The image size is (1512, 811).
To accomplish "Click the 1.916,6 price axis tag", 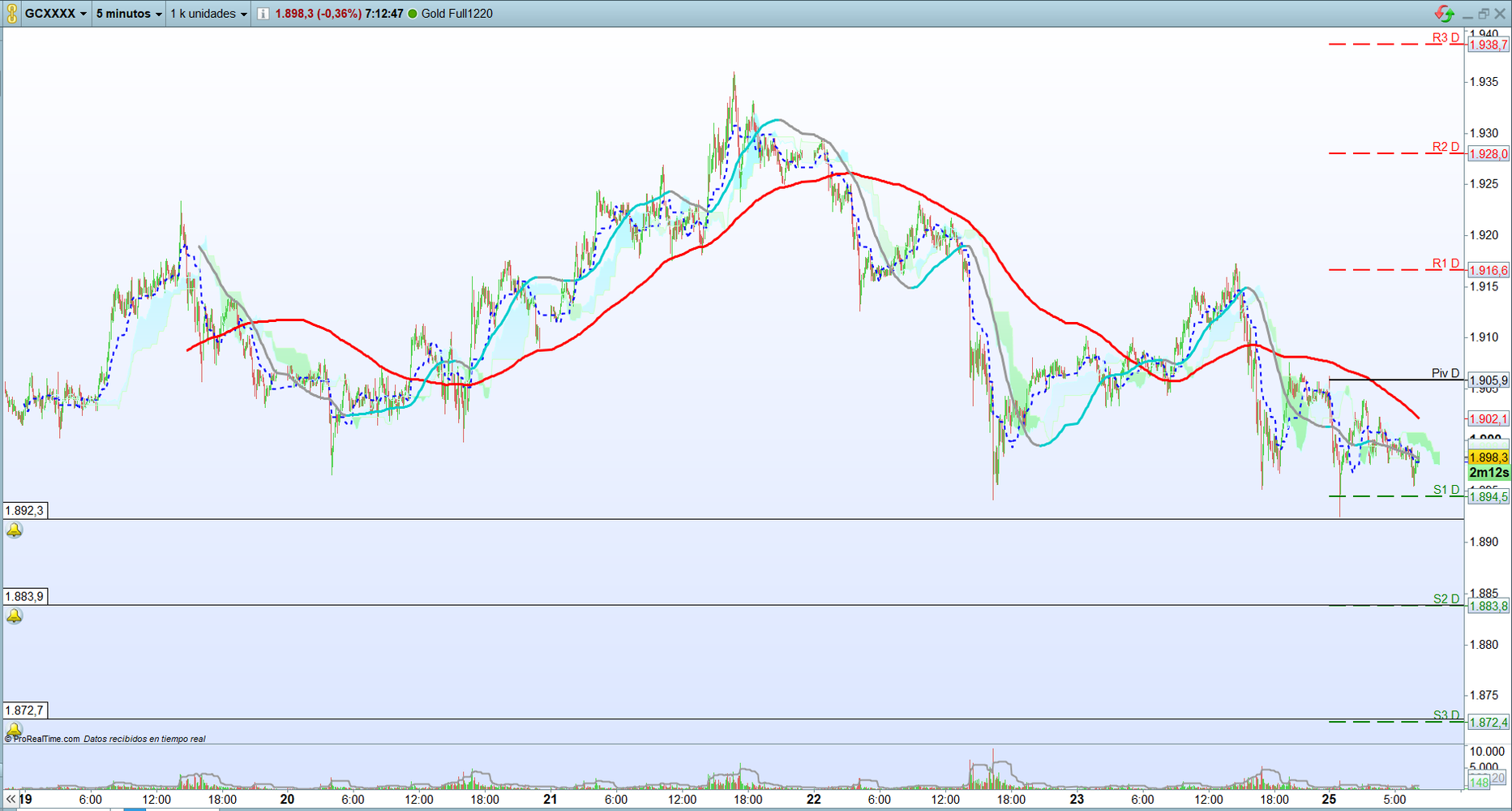I will click(1488, 271).
